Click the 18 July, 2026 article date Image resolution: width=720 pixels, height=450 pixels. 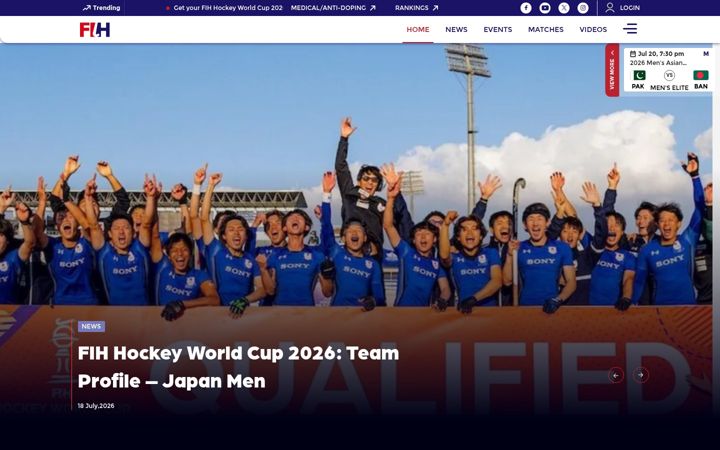click(96, 406)
